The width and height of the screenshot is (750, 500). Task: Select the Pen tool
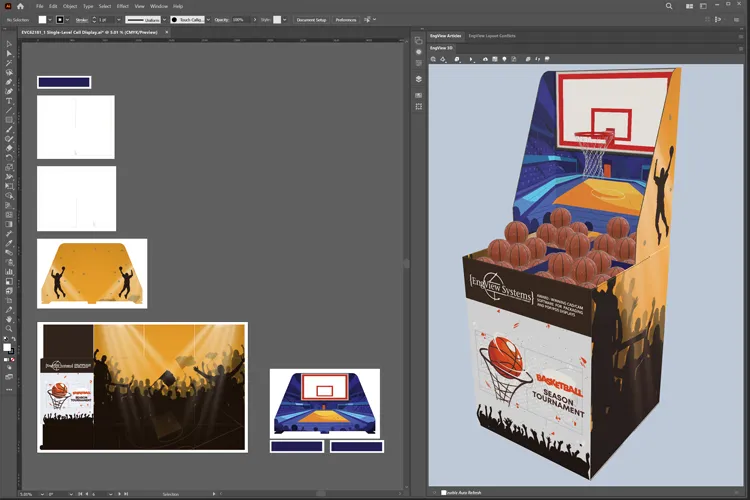[x=9, y=82]
